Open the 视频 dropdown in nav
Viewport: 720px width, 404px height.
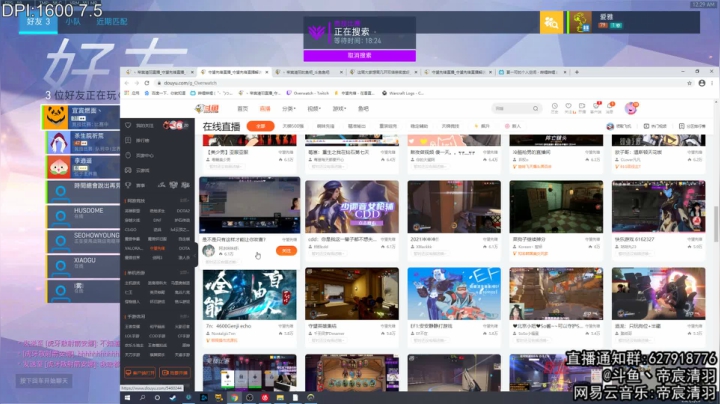pyautogui.click(x=314, y=109)
